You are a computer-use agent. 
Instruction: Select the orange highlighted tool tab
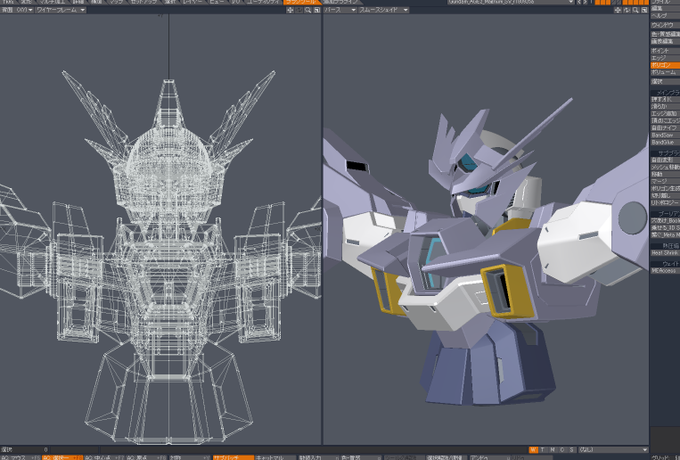coord(302,2)
